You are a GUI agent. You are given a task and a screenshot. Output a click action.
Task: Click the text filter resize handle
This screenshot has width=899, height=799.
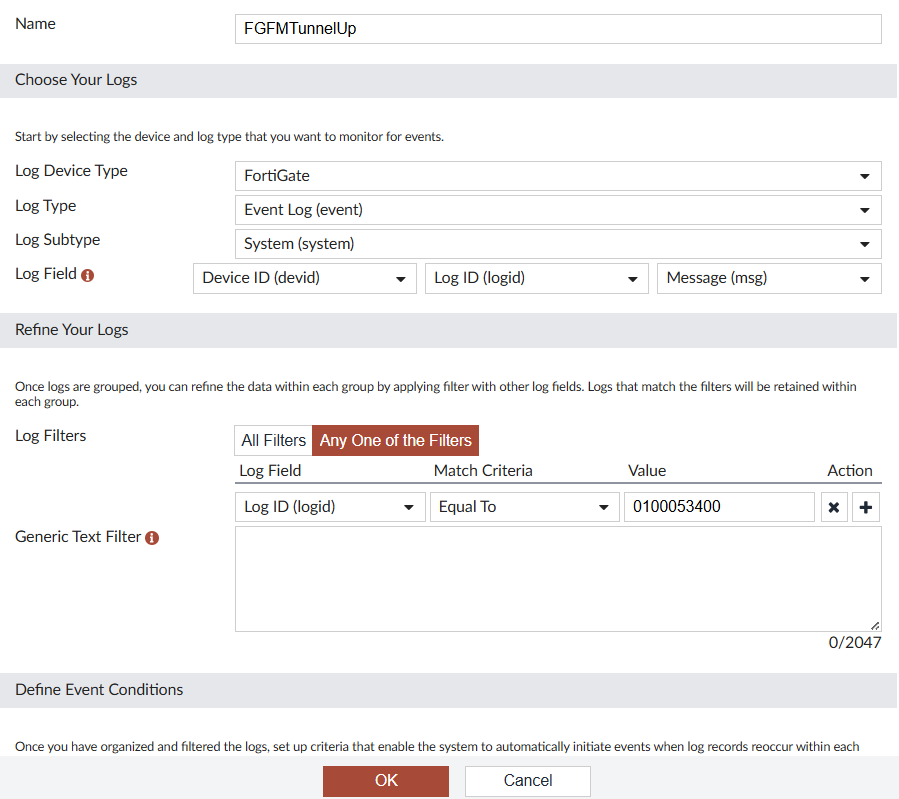click(x=875, y=626)
